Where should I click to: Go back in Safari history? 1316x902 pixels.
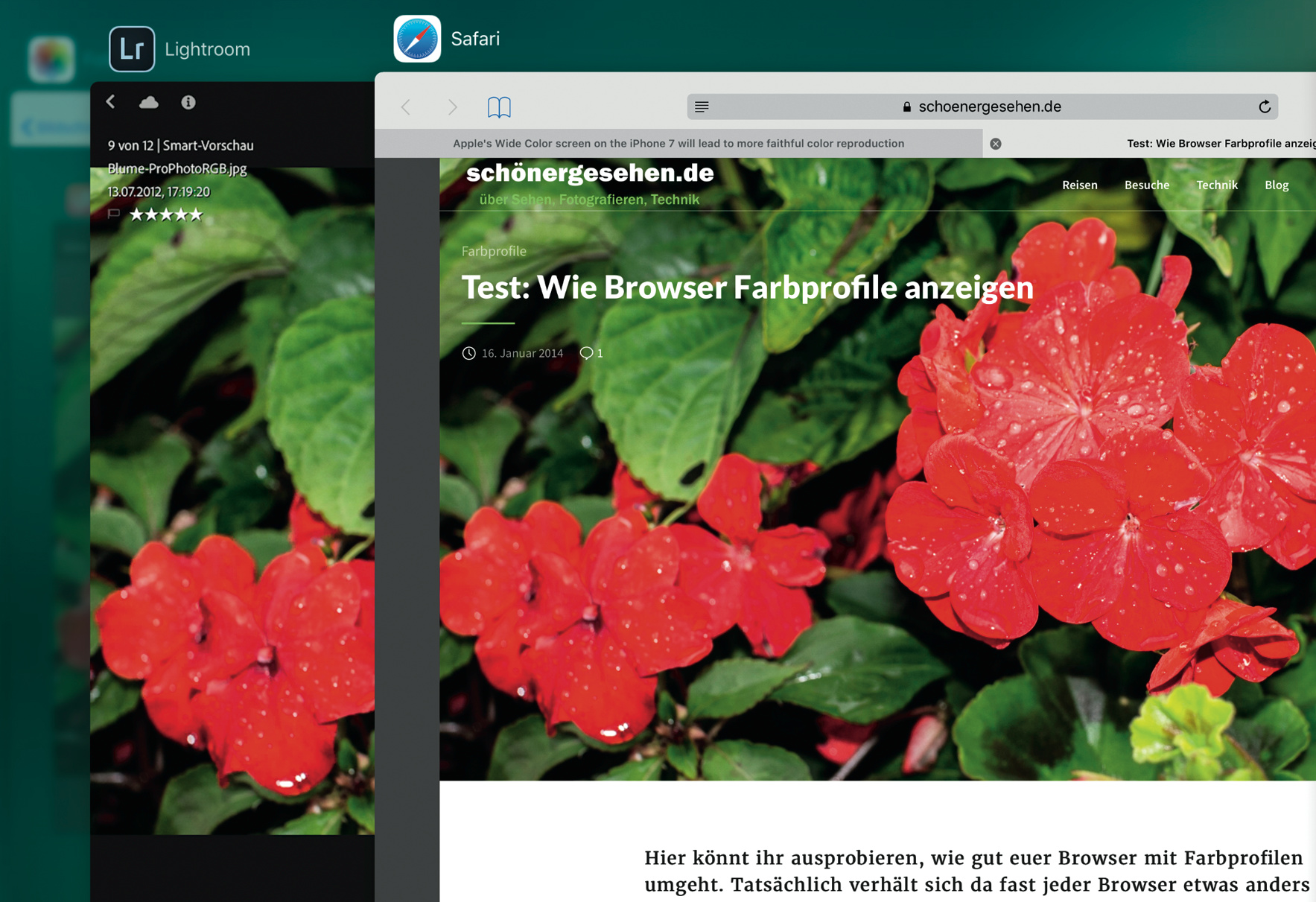click(406, 107)
